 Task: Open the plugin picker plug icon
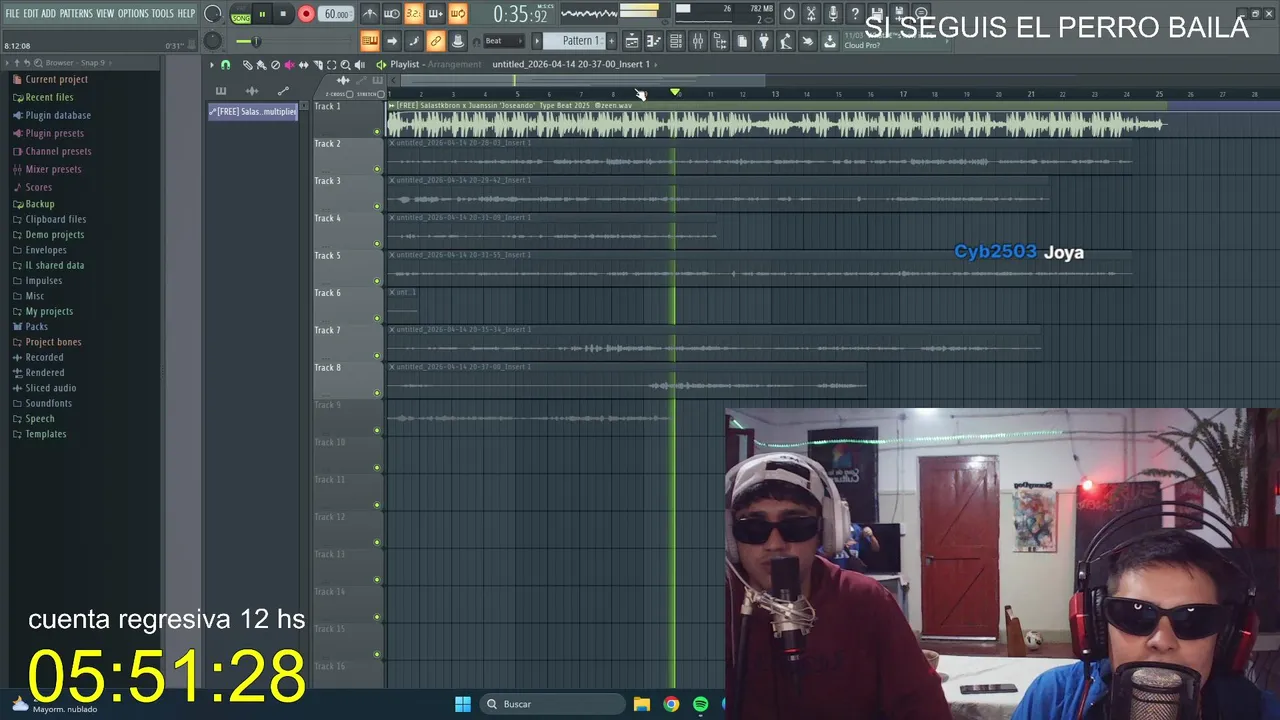(x=764, y=41)
